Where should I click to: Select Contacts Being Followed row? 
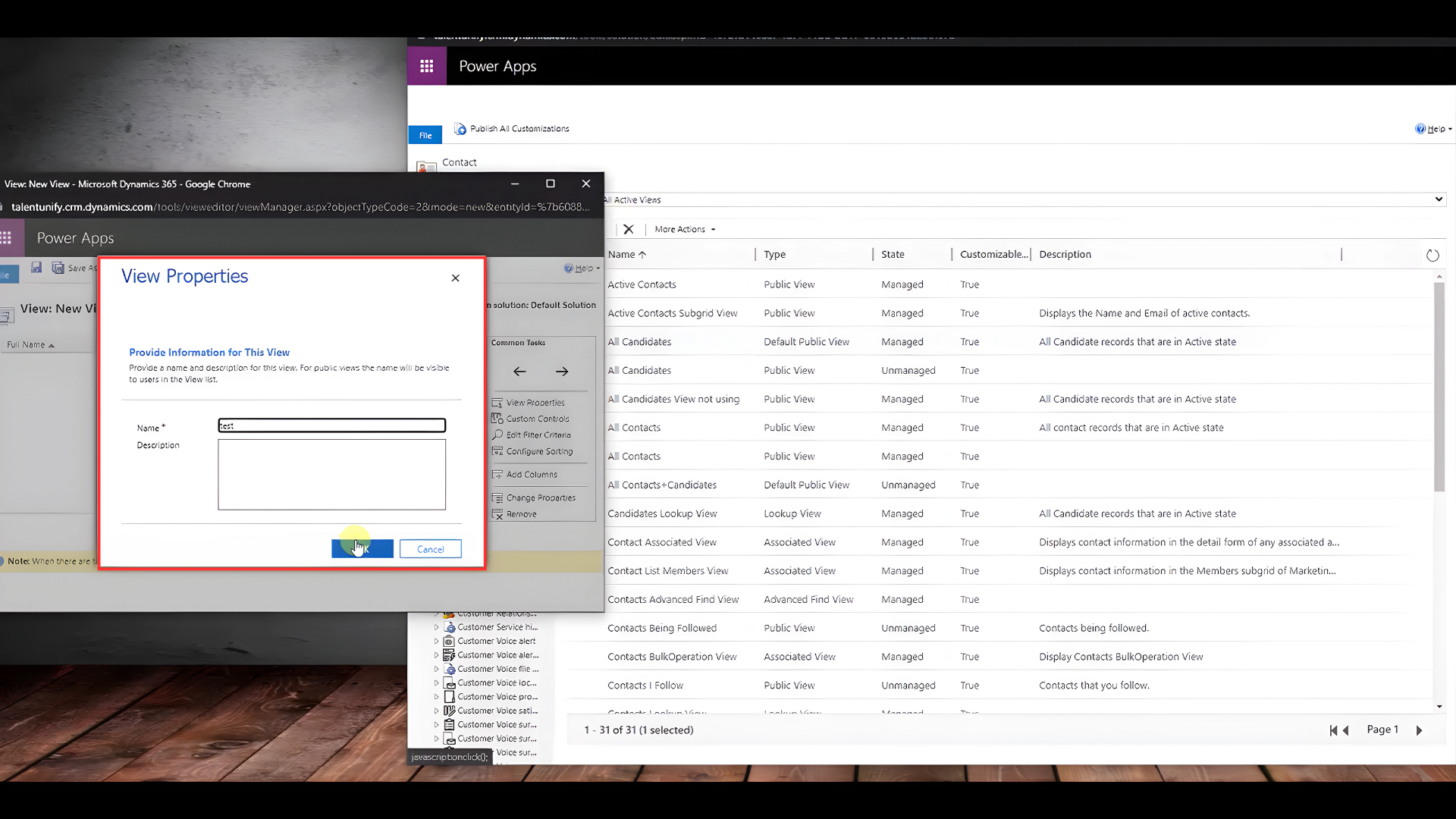[1001, 628]
